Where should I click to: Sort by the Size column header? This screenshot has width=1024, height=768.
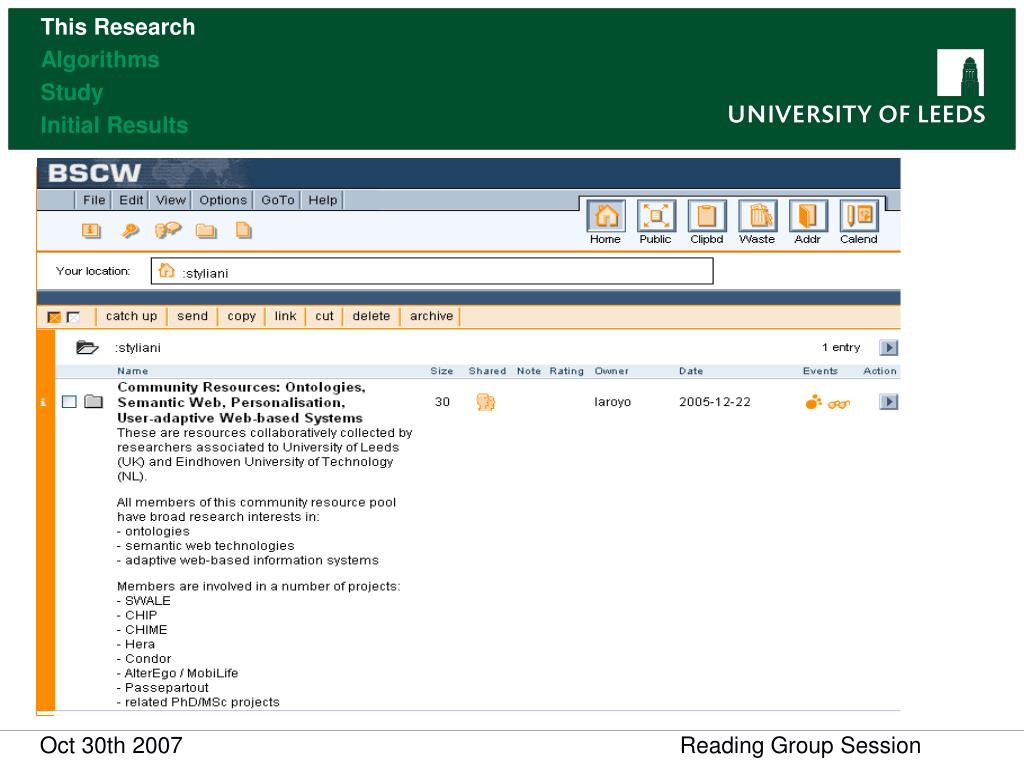click(441, 371)
